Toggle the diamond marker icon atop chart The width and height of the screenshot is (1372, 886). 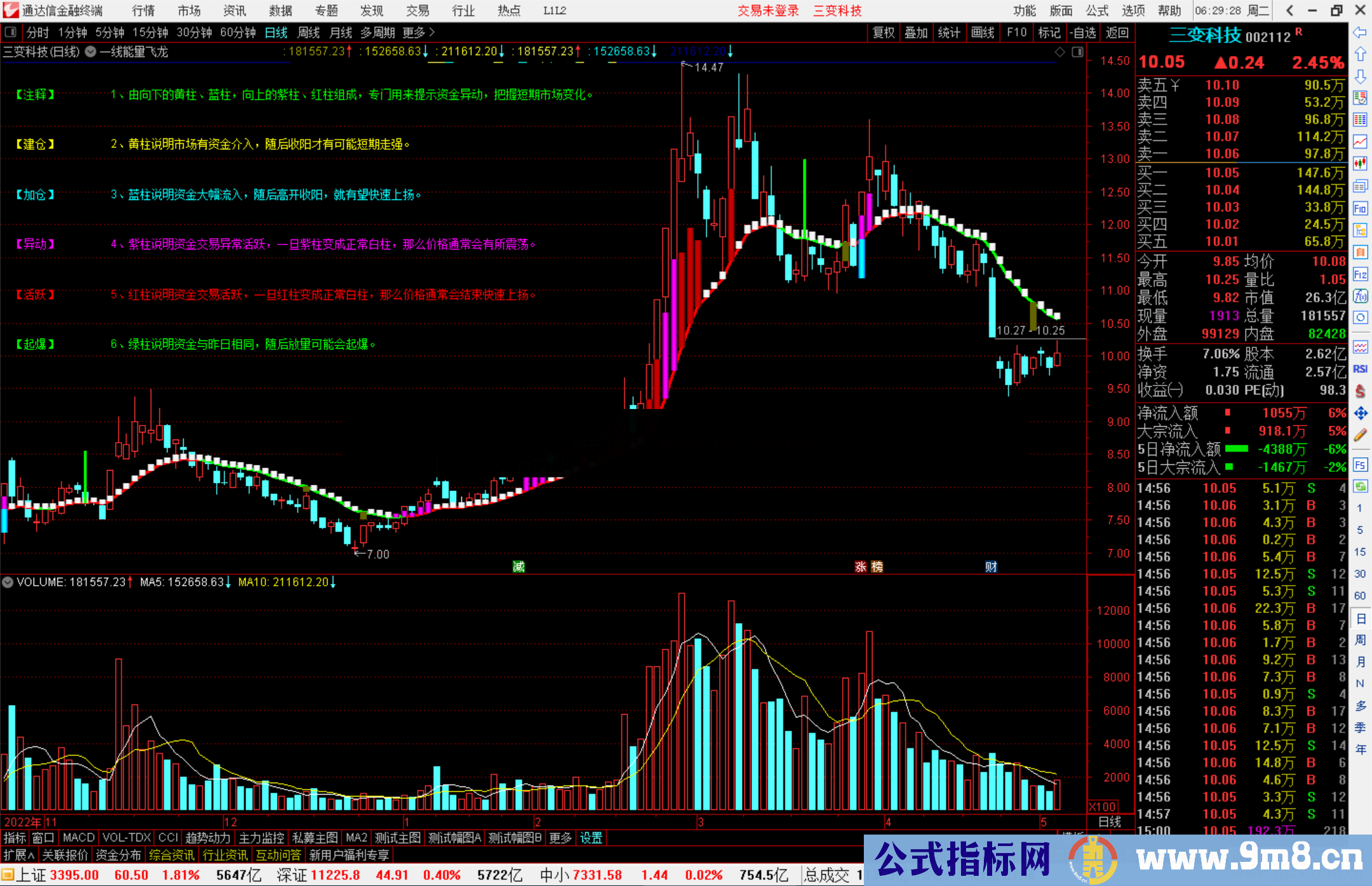(1059, 52)
